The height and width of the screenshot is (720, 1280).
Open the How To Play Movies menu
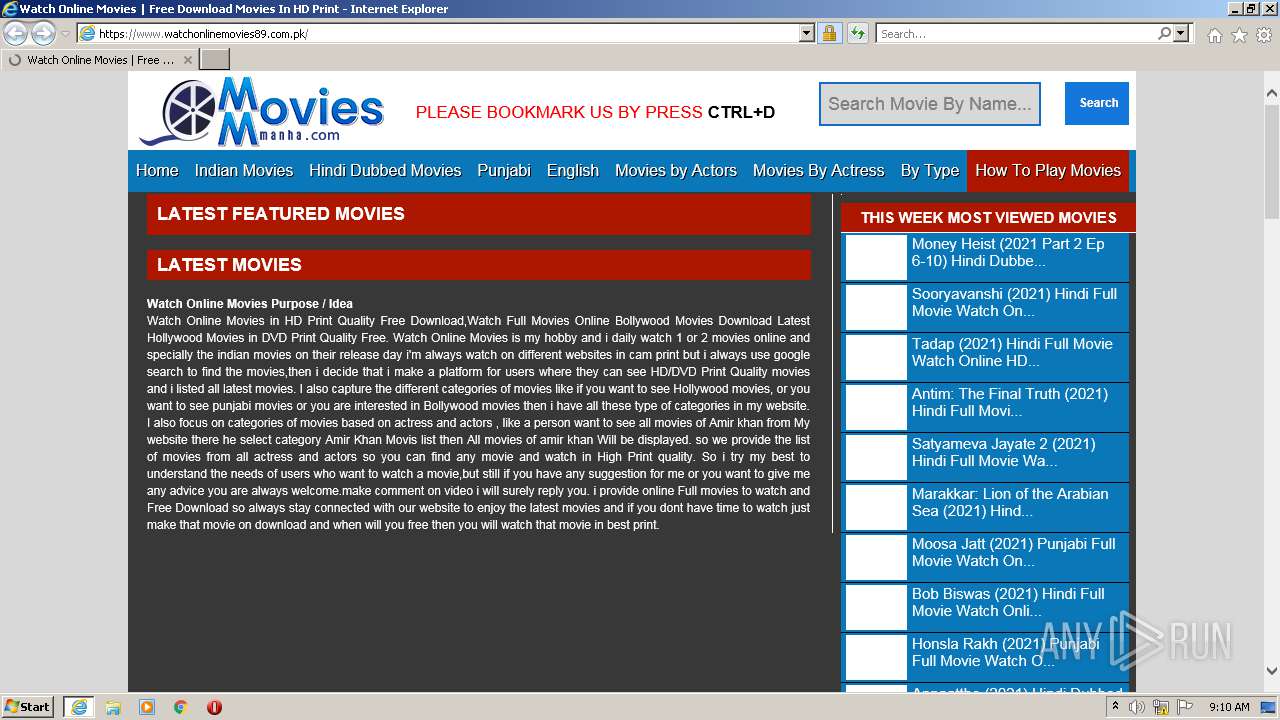coord(1048,170)
